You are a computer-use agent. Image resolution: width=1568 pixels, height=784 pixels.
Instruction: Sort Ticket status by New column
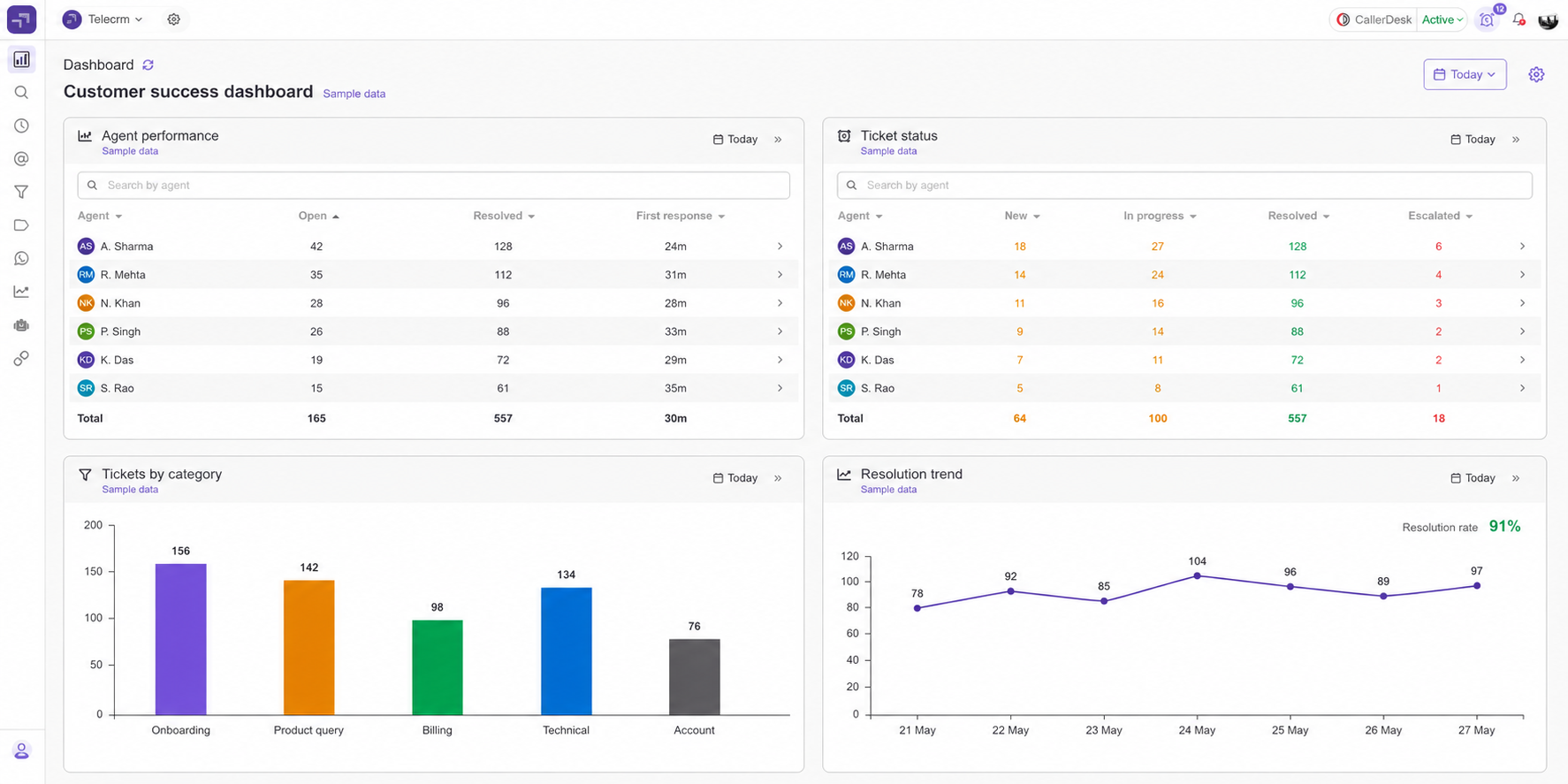pos(1022,216)
